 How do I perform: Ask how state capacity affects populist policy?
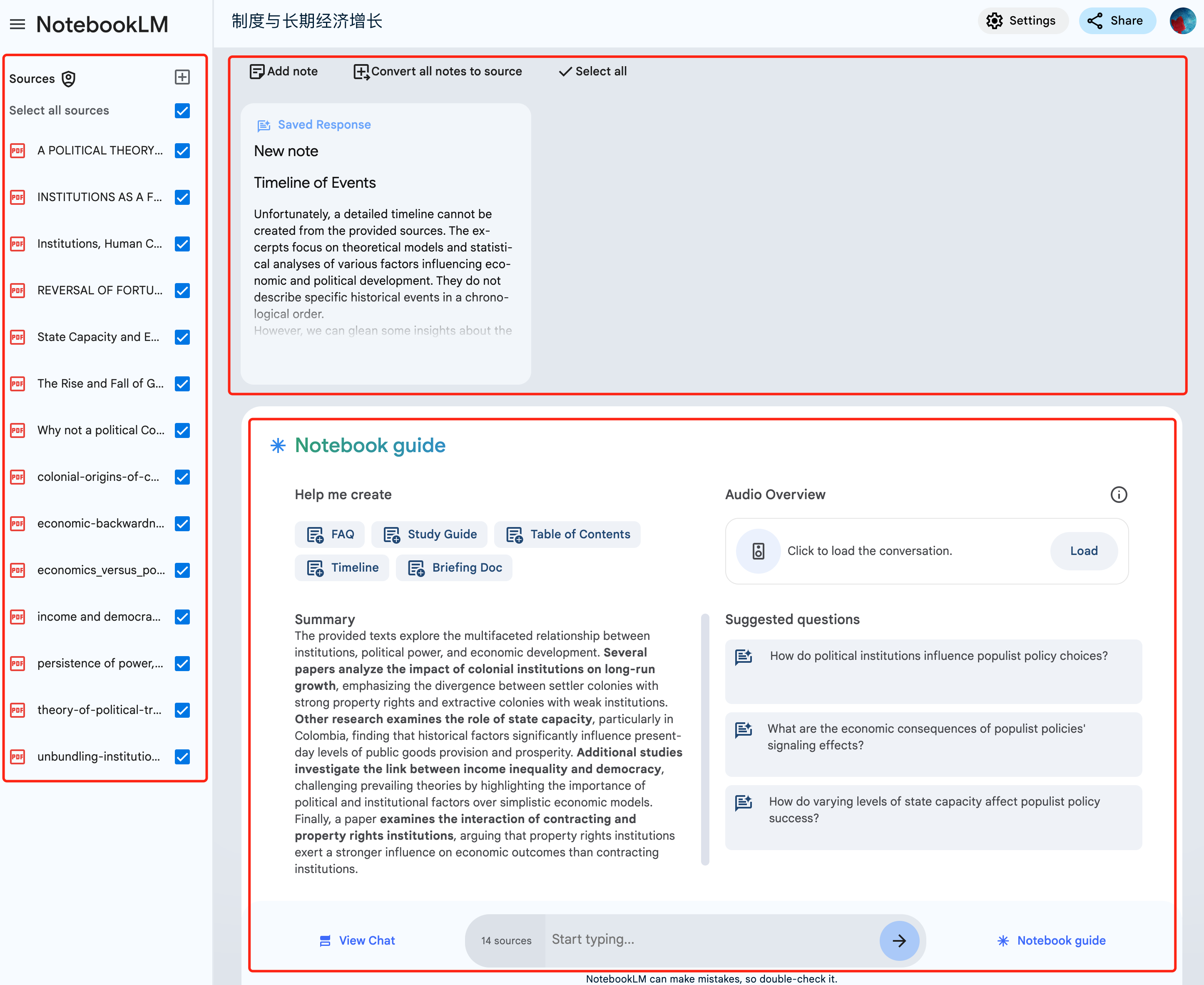click(x=933, y=818)
